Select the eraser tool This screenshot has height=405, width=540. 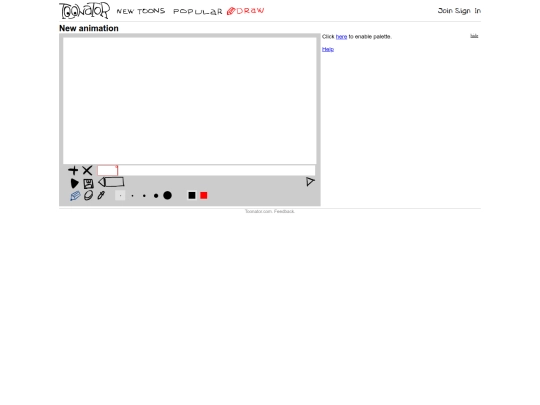89,195
